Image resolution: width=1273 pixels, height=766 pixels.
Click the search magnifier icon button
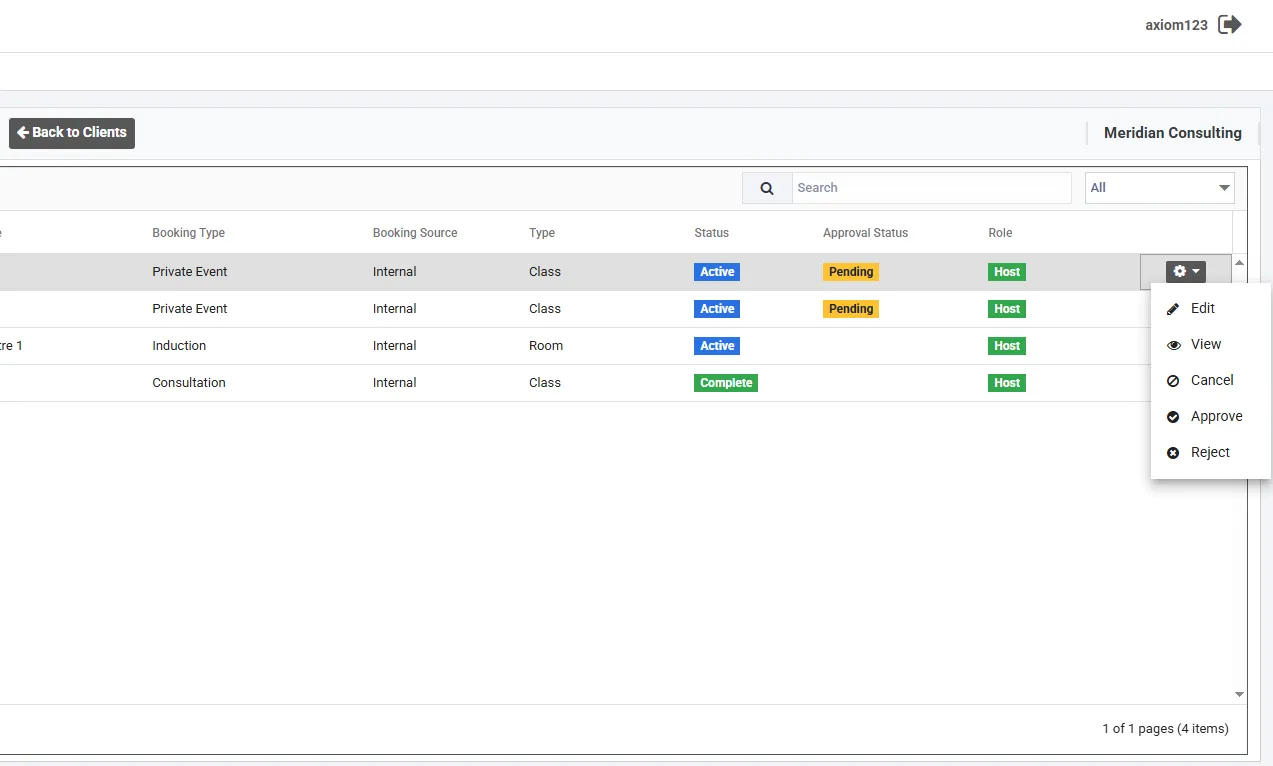point(767,188)
